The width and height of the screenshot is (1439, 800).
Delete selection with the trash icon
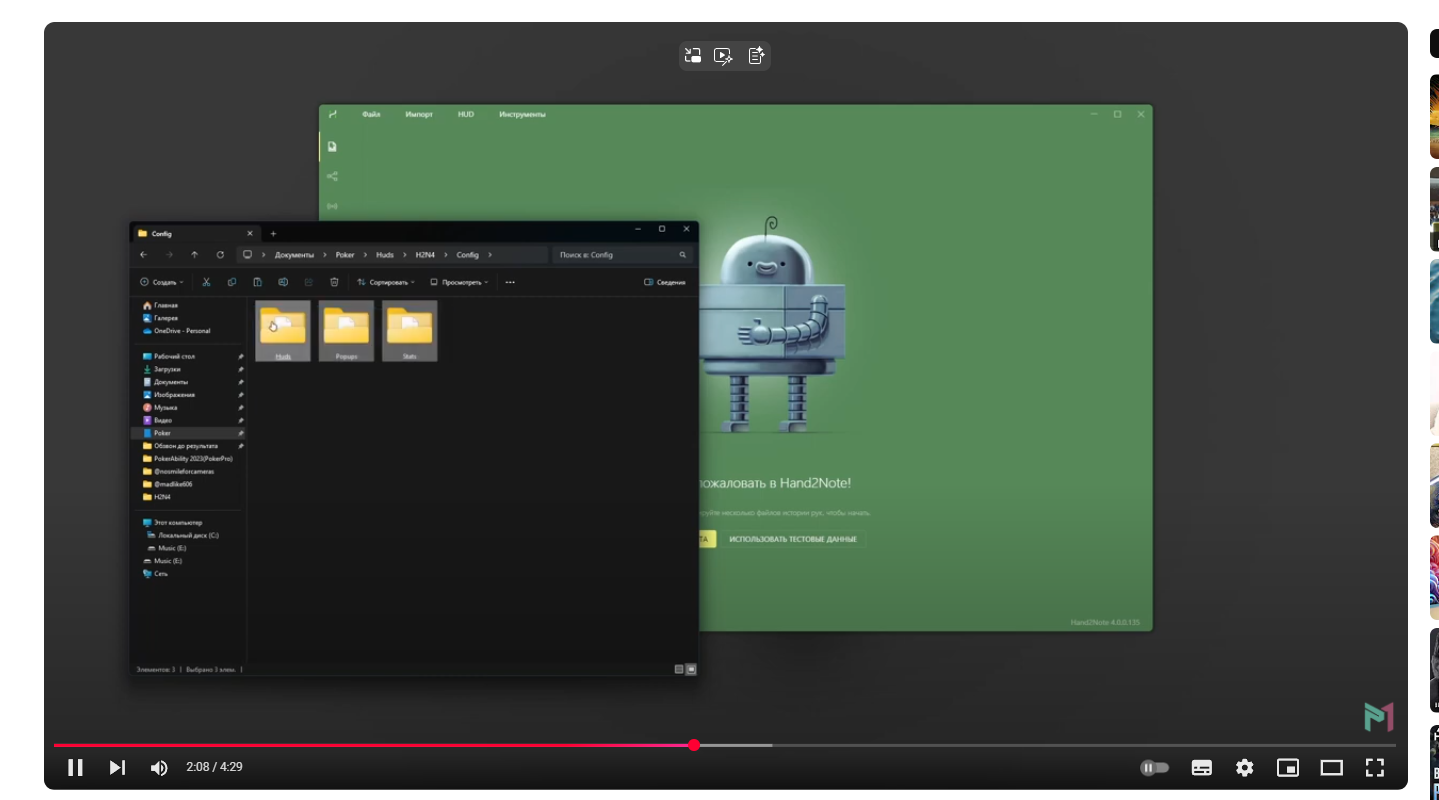pos(334,282)
